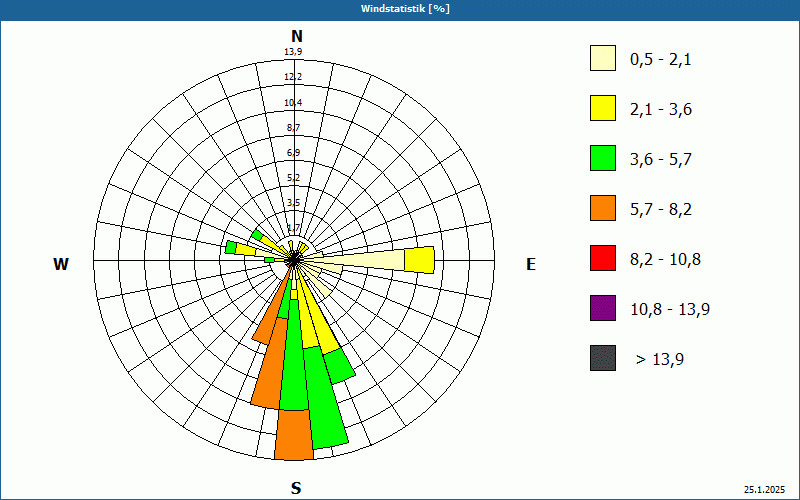Click the 3,5 ring scale label
This screenshot has width=800, height=500.
(x=293, y=203)
